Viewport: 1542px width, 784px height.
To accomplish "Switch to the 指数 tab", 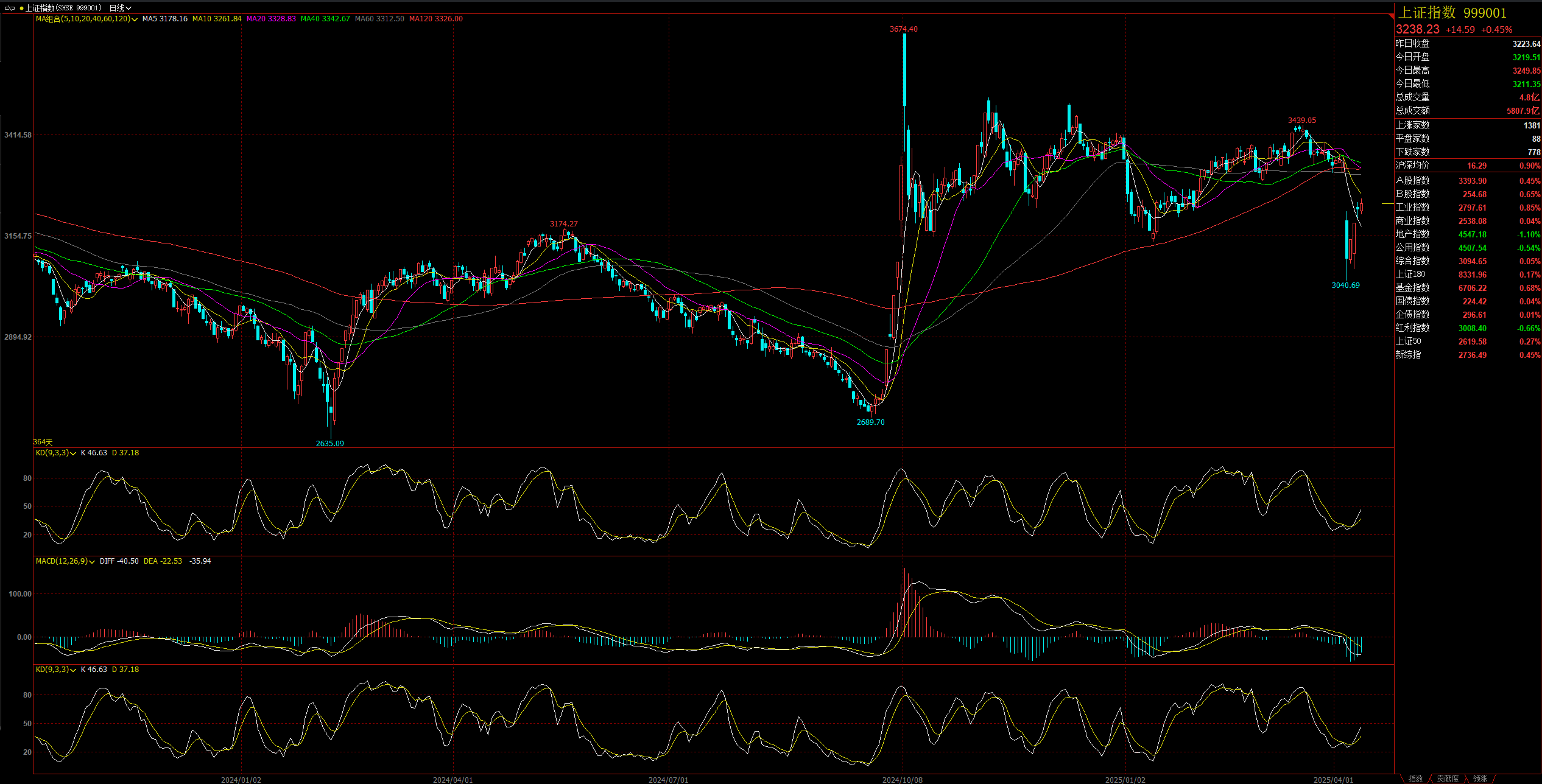I will tap(1415, 779).
